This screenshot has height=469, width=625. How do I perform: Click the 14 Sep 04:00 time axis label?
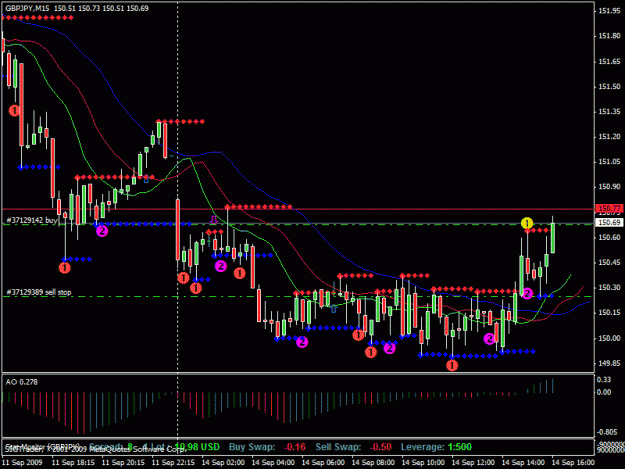coord(273,463)
